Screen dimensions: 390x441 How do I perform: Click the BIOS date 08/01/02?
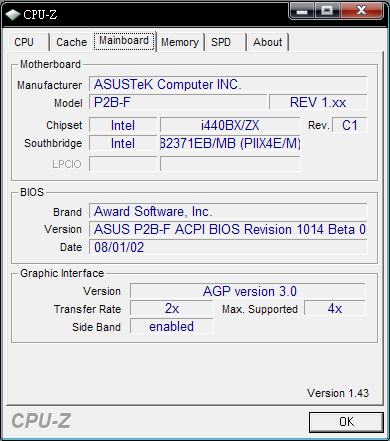pos(228,247)
